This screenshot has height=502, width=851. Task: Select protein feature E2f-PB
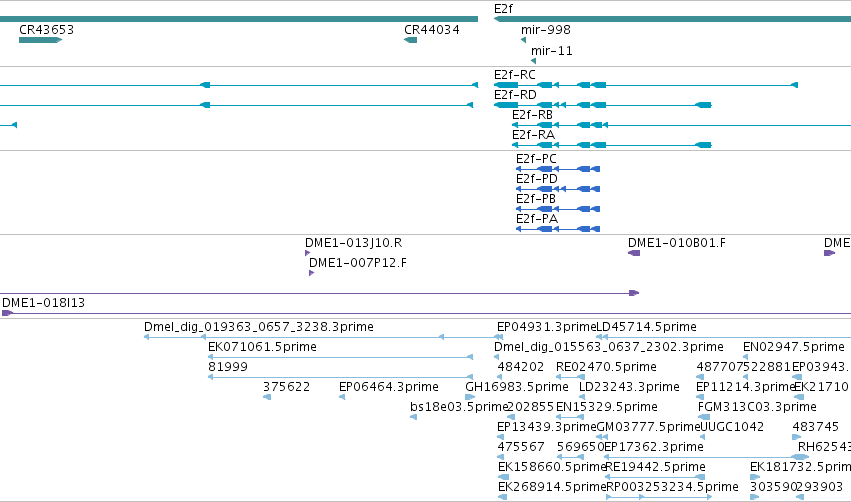(558, 209)
